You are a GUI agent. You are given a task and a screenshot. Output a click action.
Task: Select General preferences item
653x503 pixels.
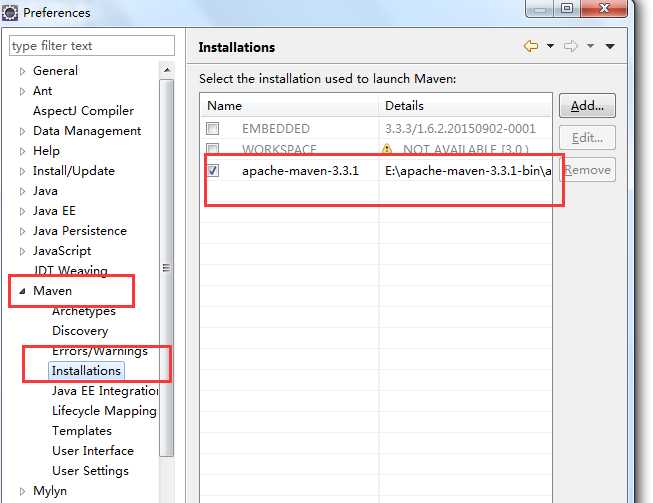(x=55, y=71)
